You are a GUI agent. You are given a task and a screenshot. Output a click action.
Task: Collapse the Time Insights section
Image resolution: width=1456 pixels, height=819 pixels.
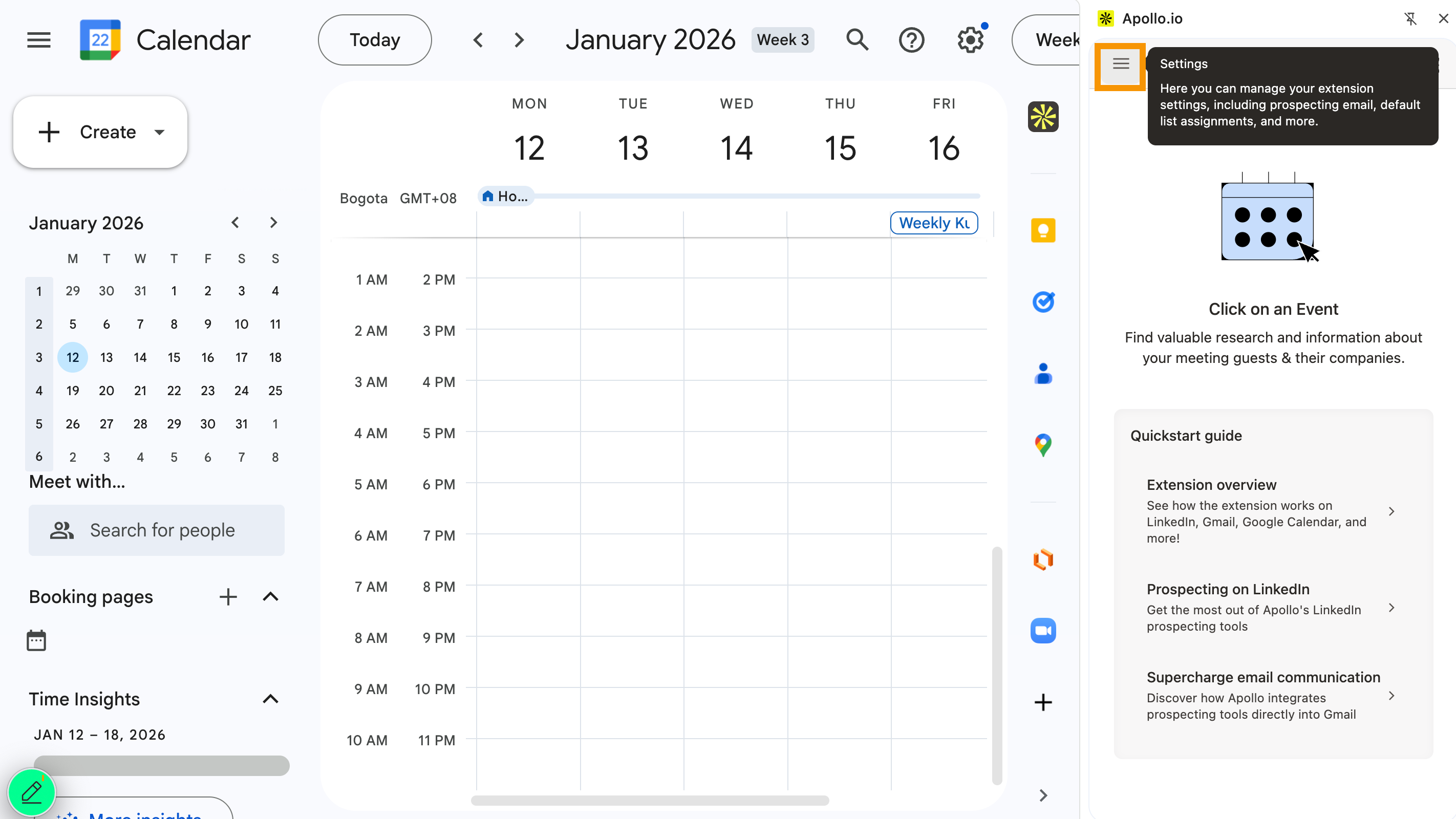(271, 699)
